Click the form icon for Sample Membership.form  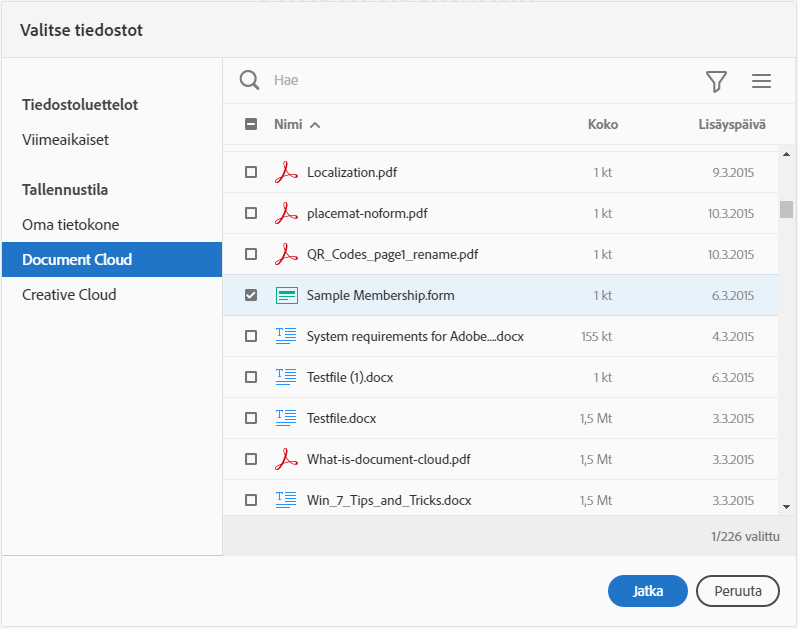coord(287,295)
